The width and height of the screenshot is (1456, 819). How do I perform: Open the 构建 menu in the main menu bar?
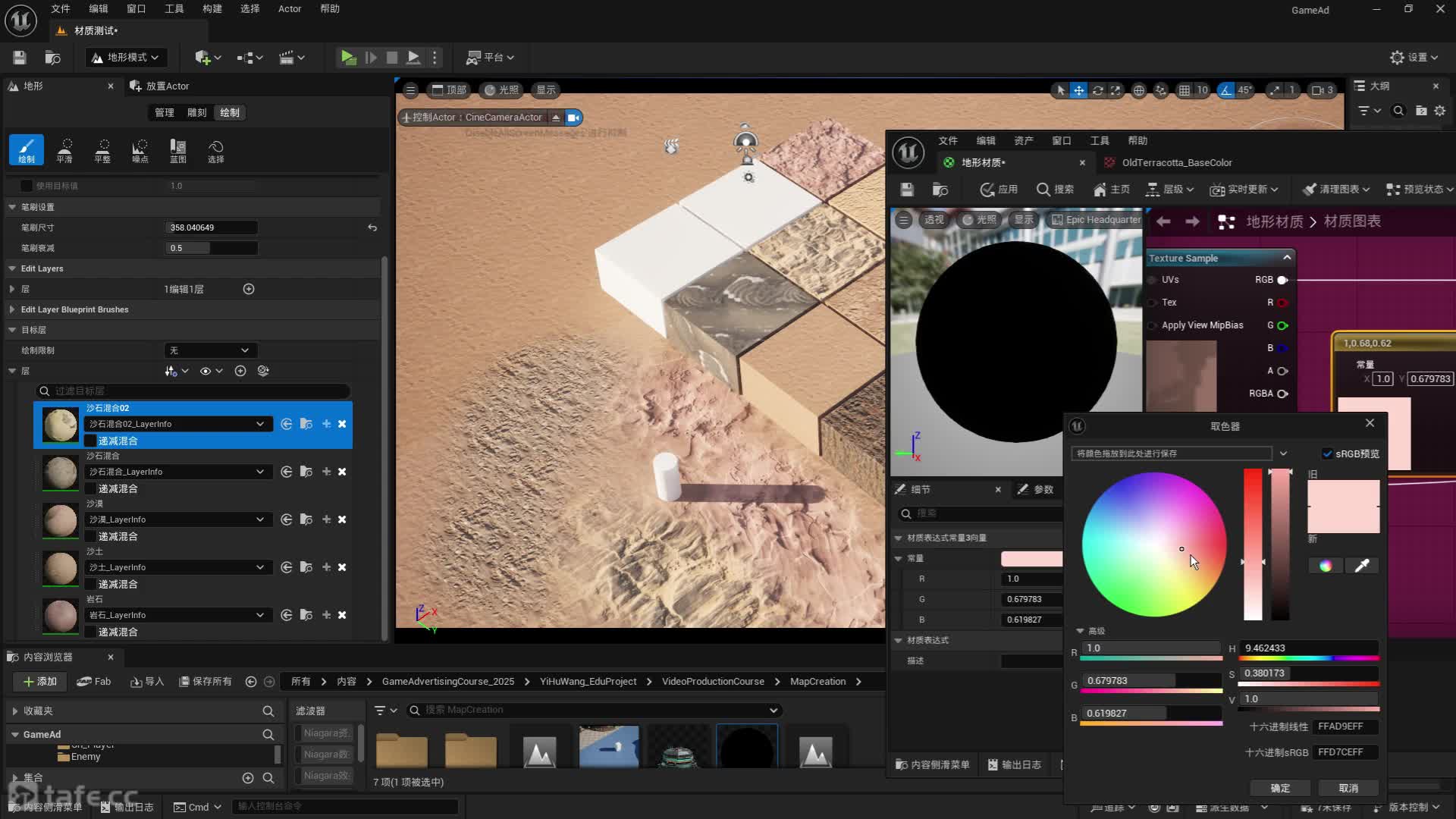point(212,9)
